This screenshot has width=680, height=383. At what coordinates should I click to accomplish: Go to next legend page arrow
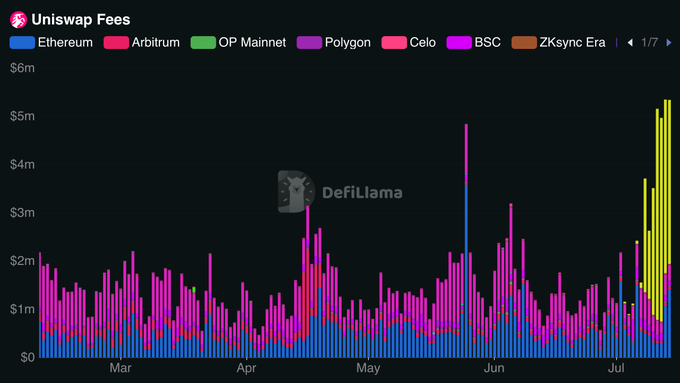pos(669,43)
